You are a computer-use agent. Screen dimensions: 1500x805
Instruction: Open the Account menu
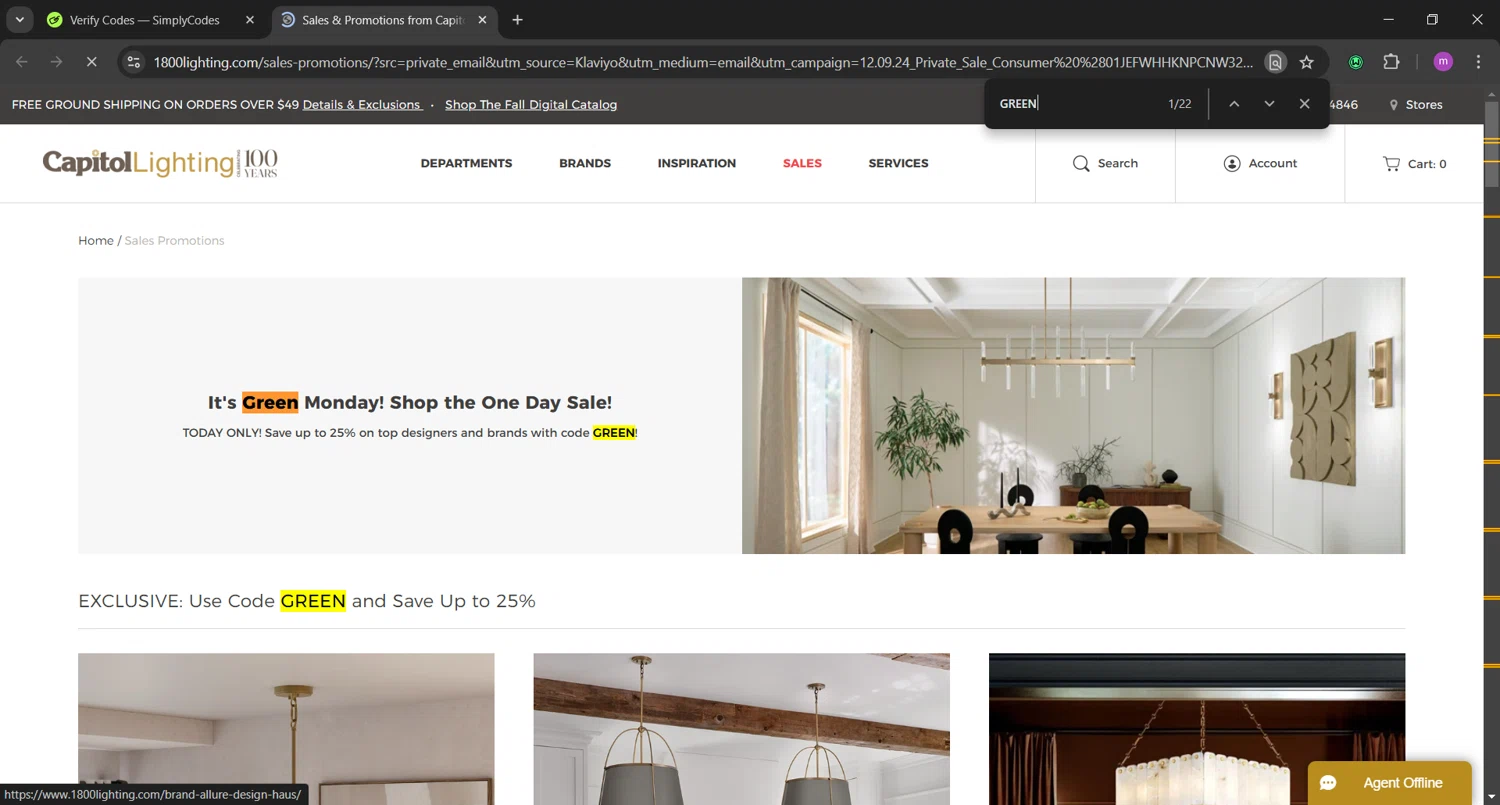1260,163
